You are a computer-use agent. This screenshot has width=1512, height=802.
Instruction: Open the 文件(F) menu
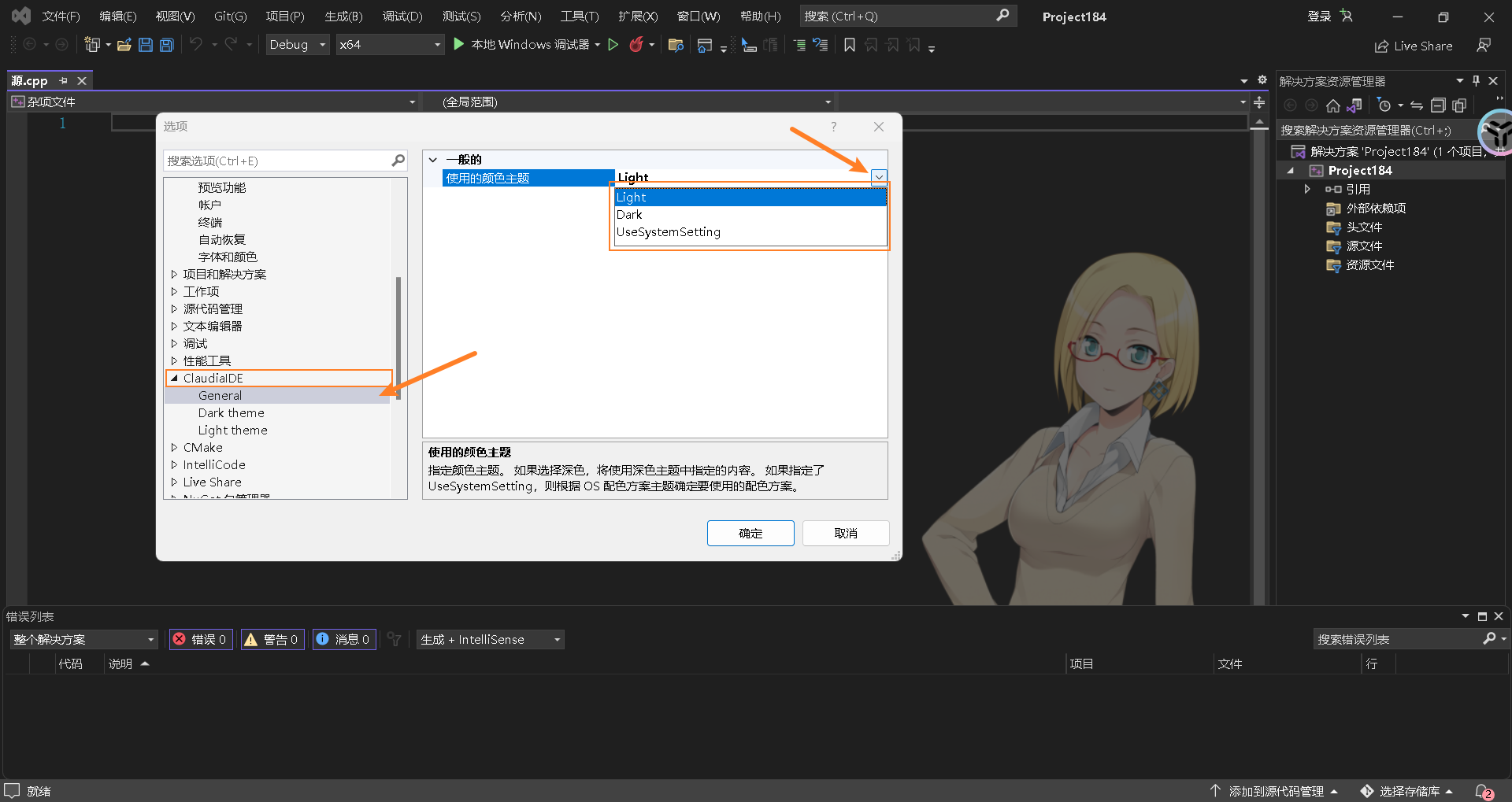point(61,16)
